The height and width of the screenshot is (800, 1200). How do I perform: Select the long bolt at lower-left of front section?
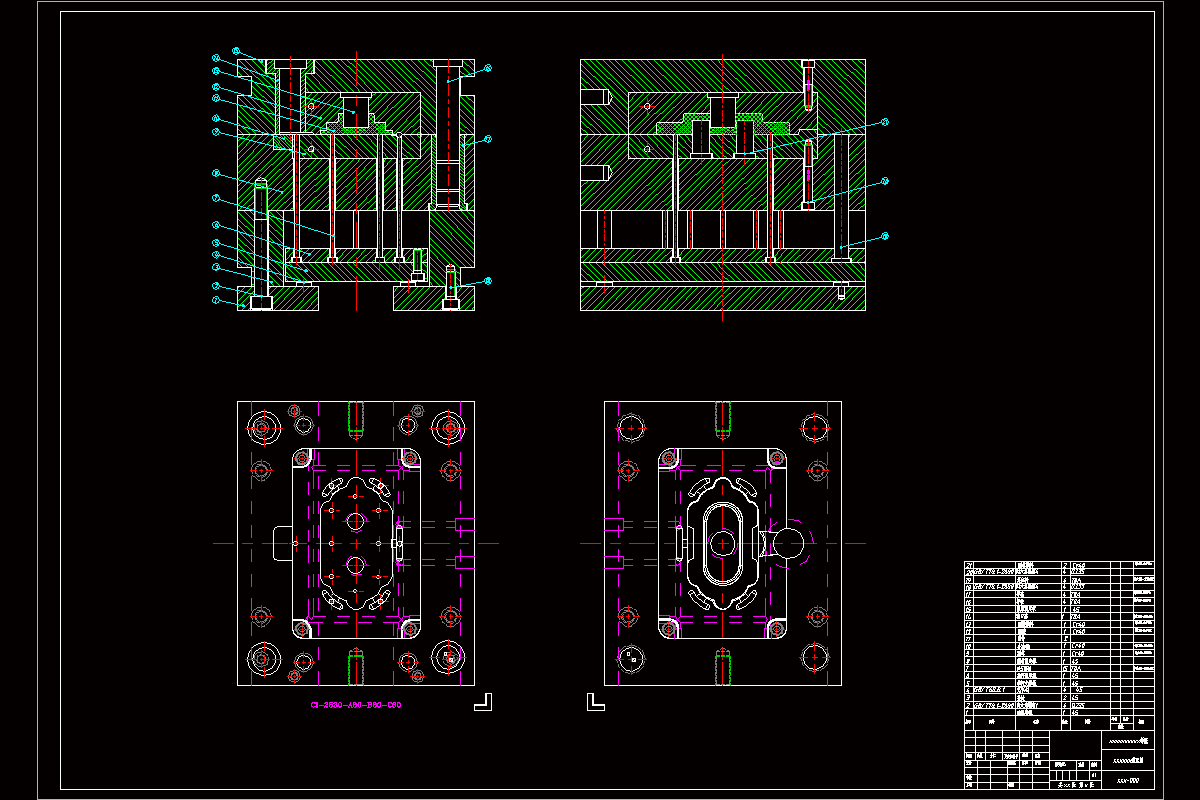point(261,244)
